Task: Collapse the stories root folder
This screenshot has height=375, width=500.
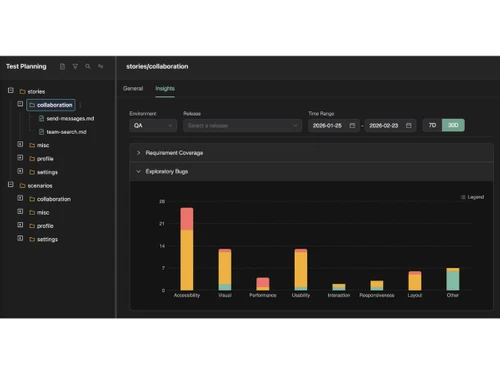Action: pos(11,90)
